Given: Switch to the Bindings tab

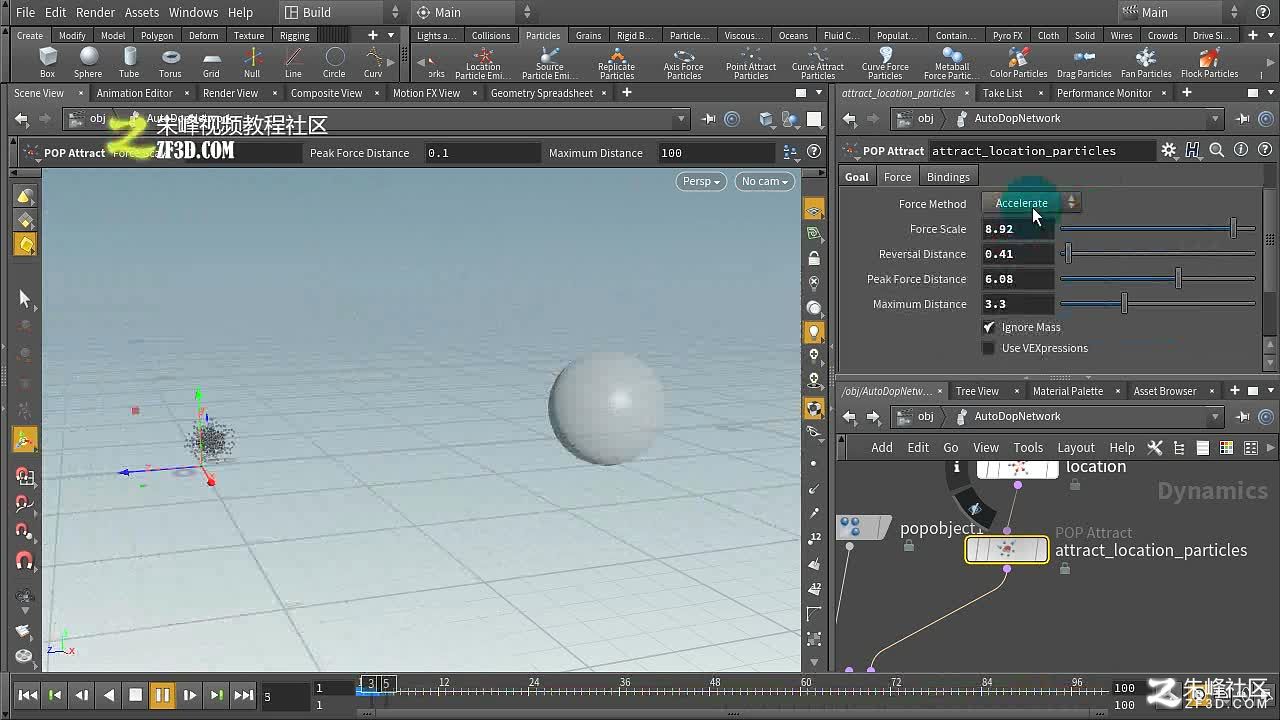Looking at the screenshot, I should pyautogui.click(x=948, y=177).
